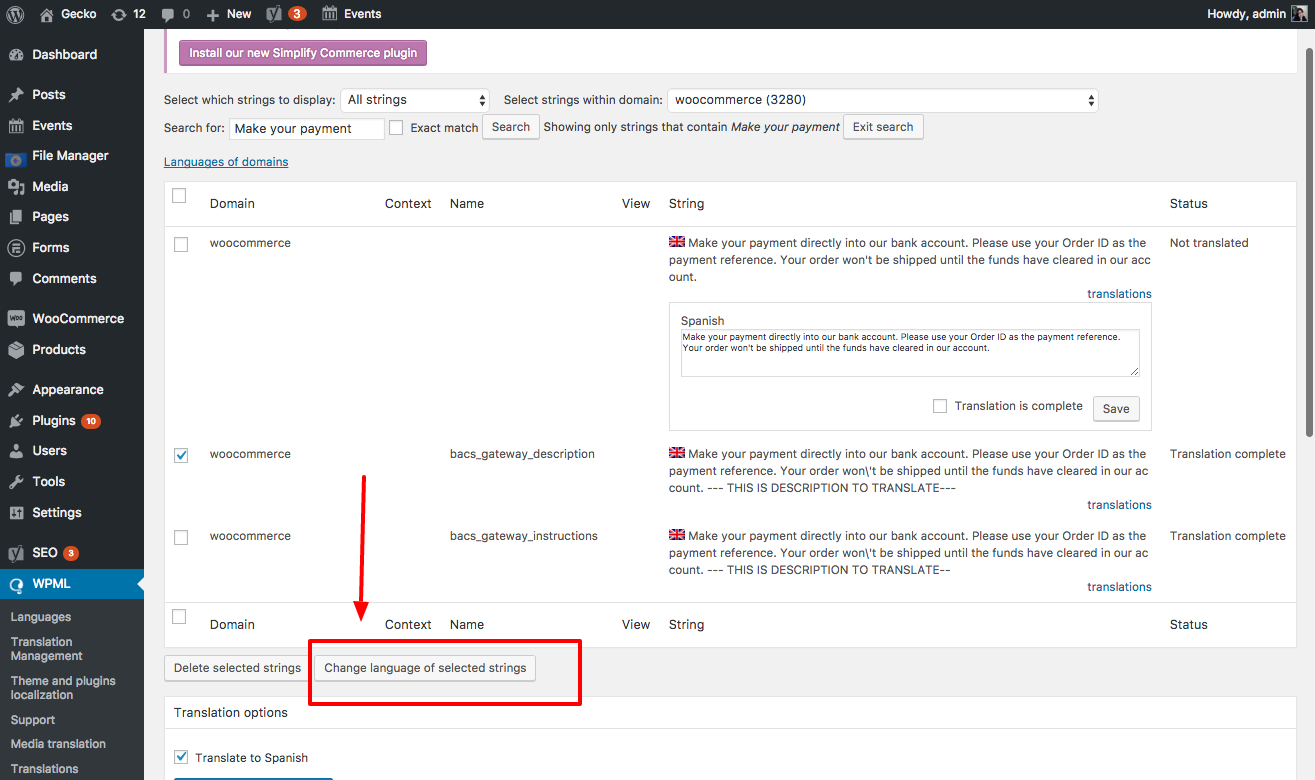Open translations link for bacs_gateway_description
This screenshot has height=780, width=1315.
click(x=1120, y=505)
